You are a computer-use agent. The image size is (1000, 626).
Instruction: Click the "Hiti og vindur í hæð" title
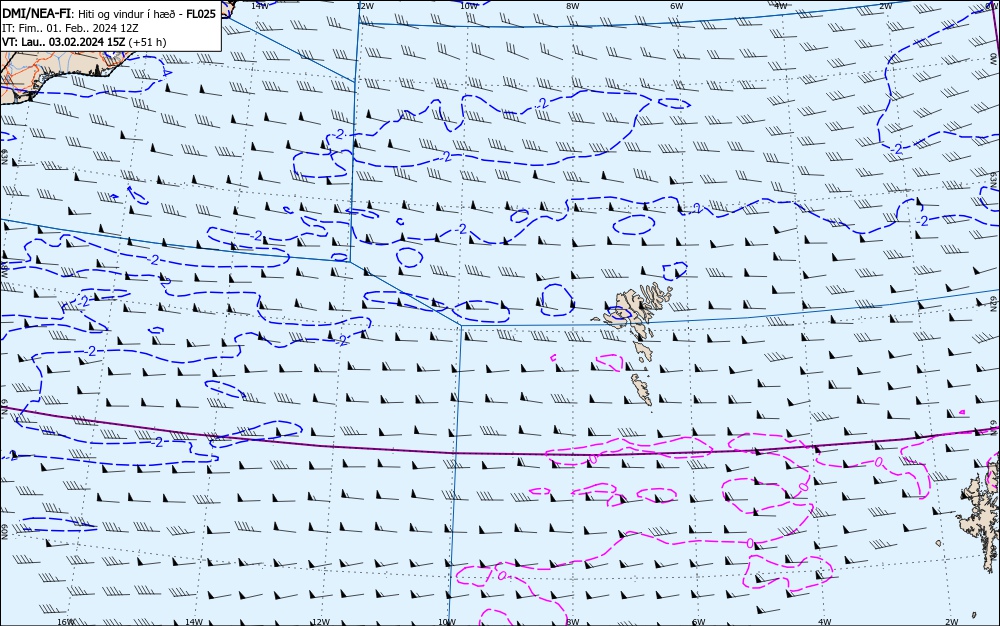pyautogui.click(x=126, y=14)
